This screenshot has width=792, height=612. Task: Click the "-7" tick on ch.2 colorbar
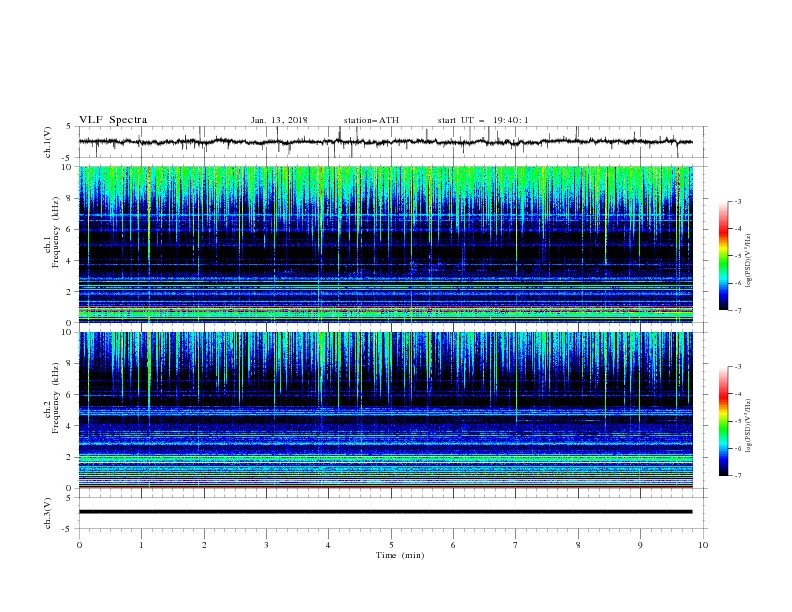pyautogui.click(x=737, y=476)
